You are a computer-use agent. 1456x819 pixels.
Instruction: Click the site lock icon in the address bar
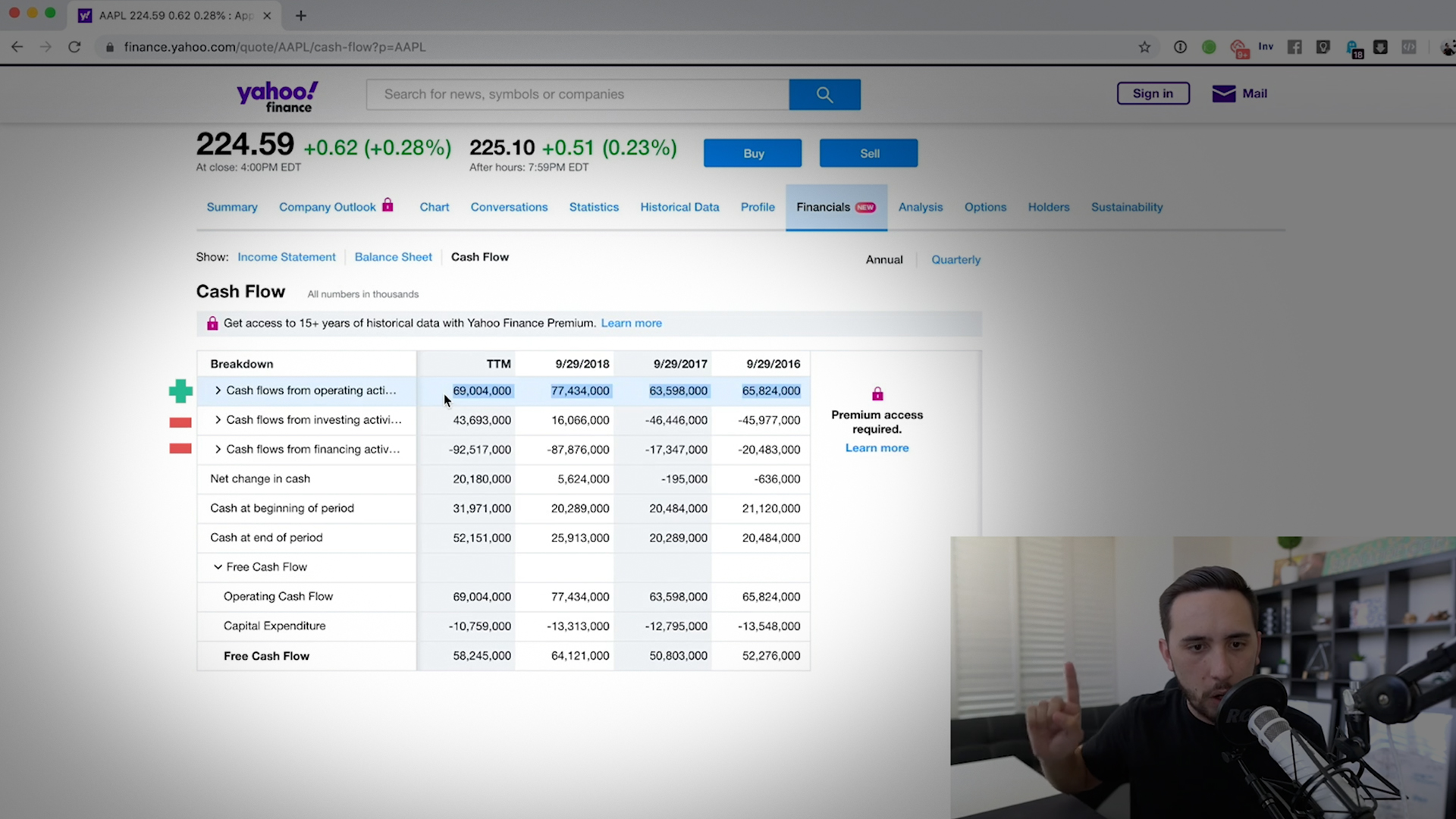pyautogui.click(x=110, y=47)
